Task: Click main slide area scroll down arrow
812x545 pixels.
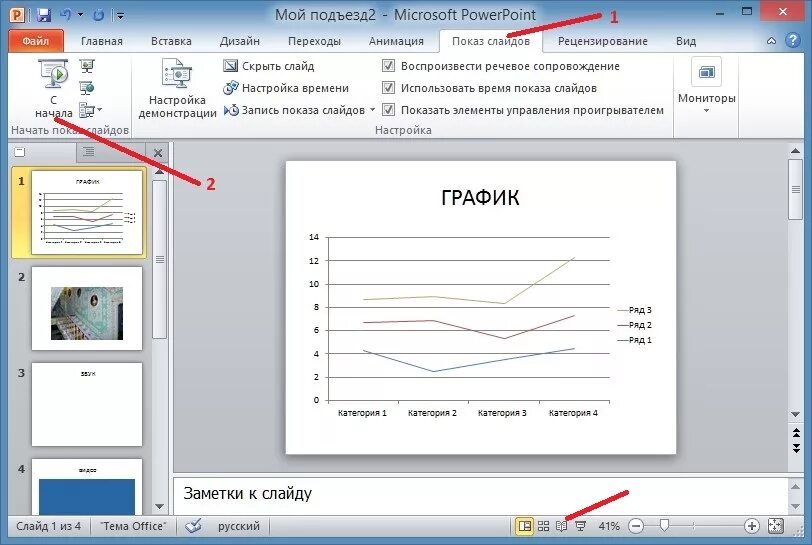Action: (x=796, y=414)
